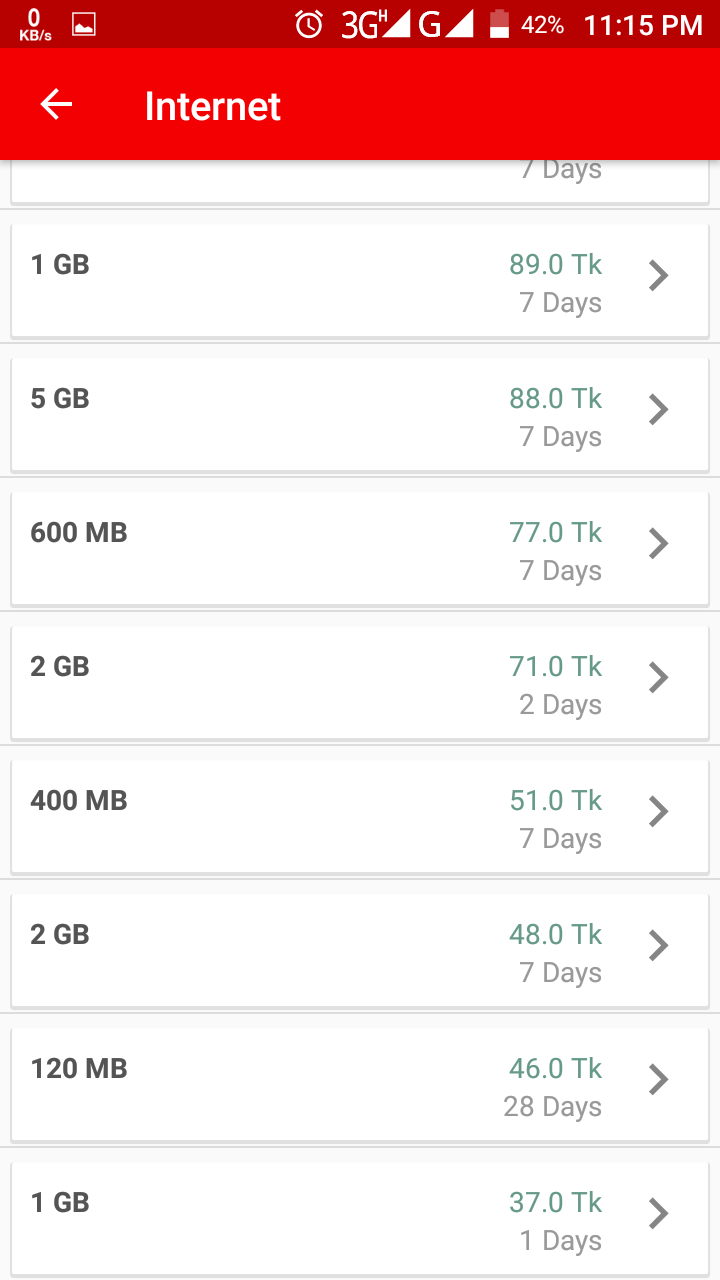Tap the battery status icon
The width and height of the screenshot is (720, 1280).
[499, 24]
